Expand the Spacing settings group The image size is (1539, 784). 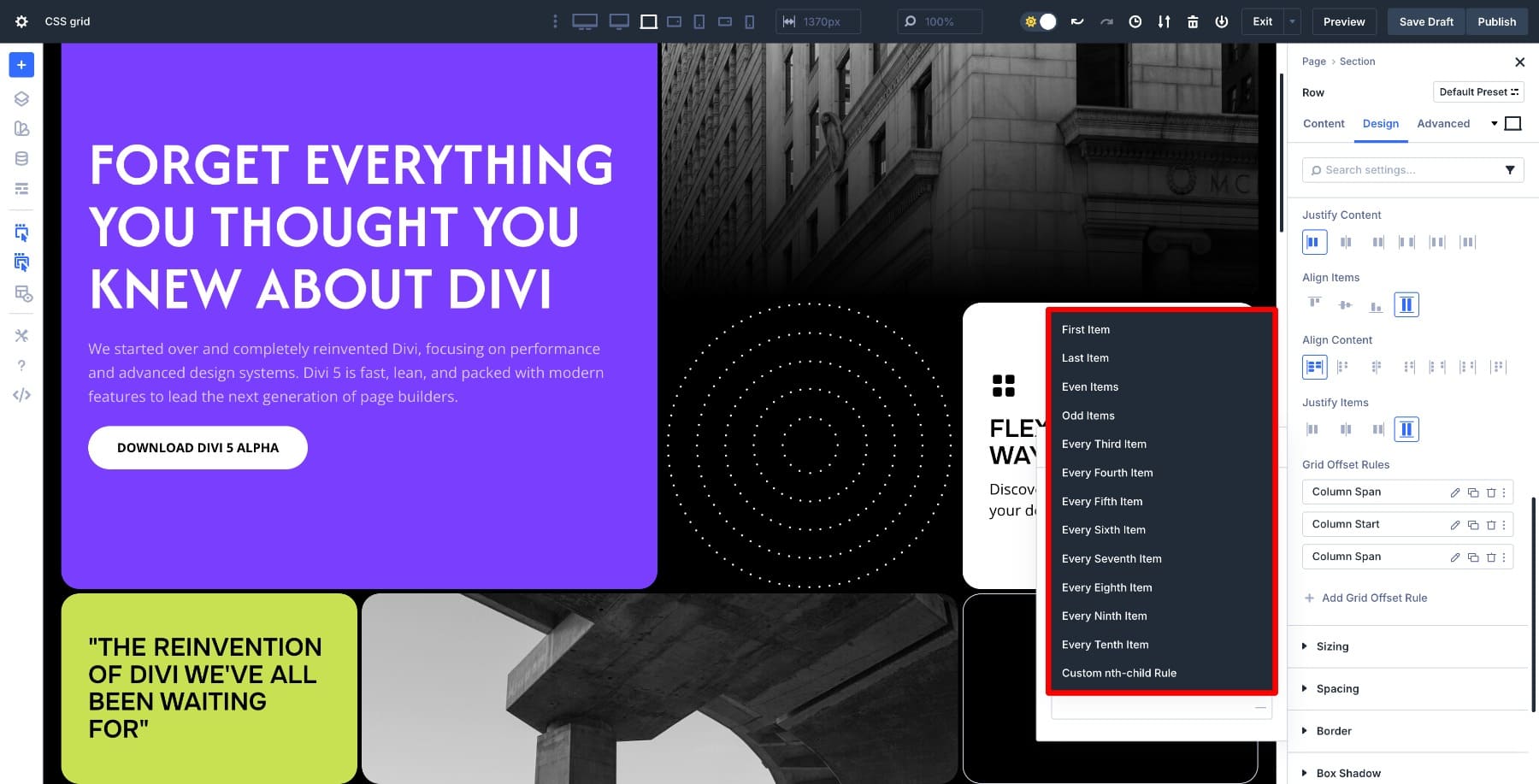pyautogui.click(x=1337, y=688)
